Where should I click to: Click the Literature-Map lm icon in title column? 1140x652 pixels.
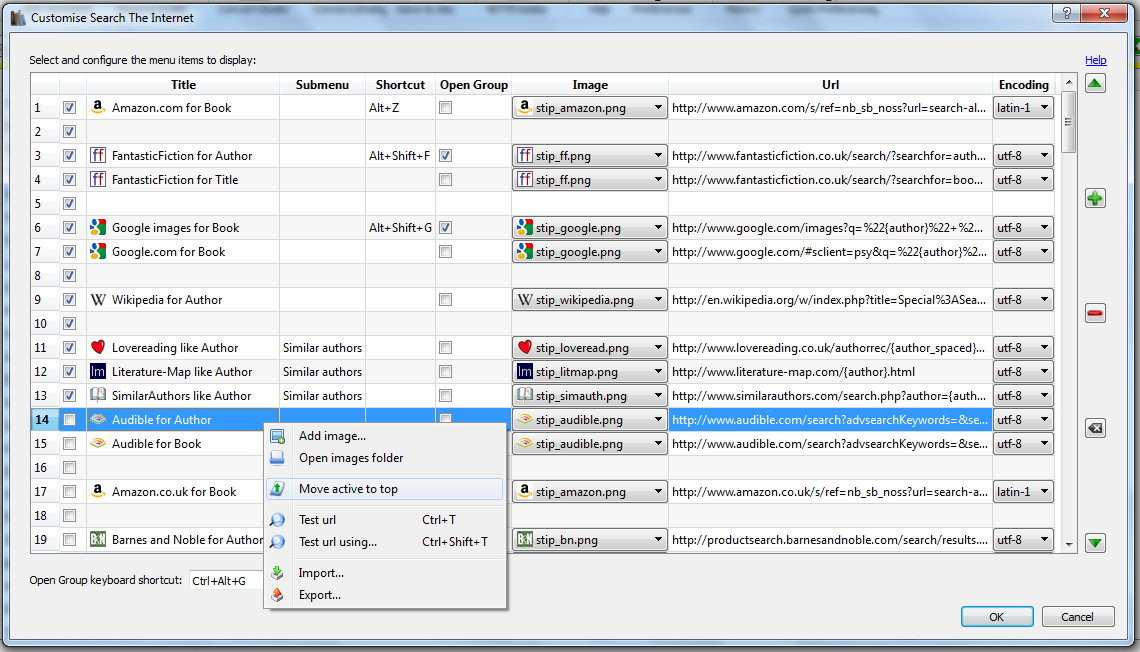[97, 371]
